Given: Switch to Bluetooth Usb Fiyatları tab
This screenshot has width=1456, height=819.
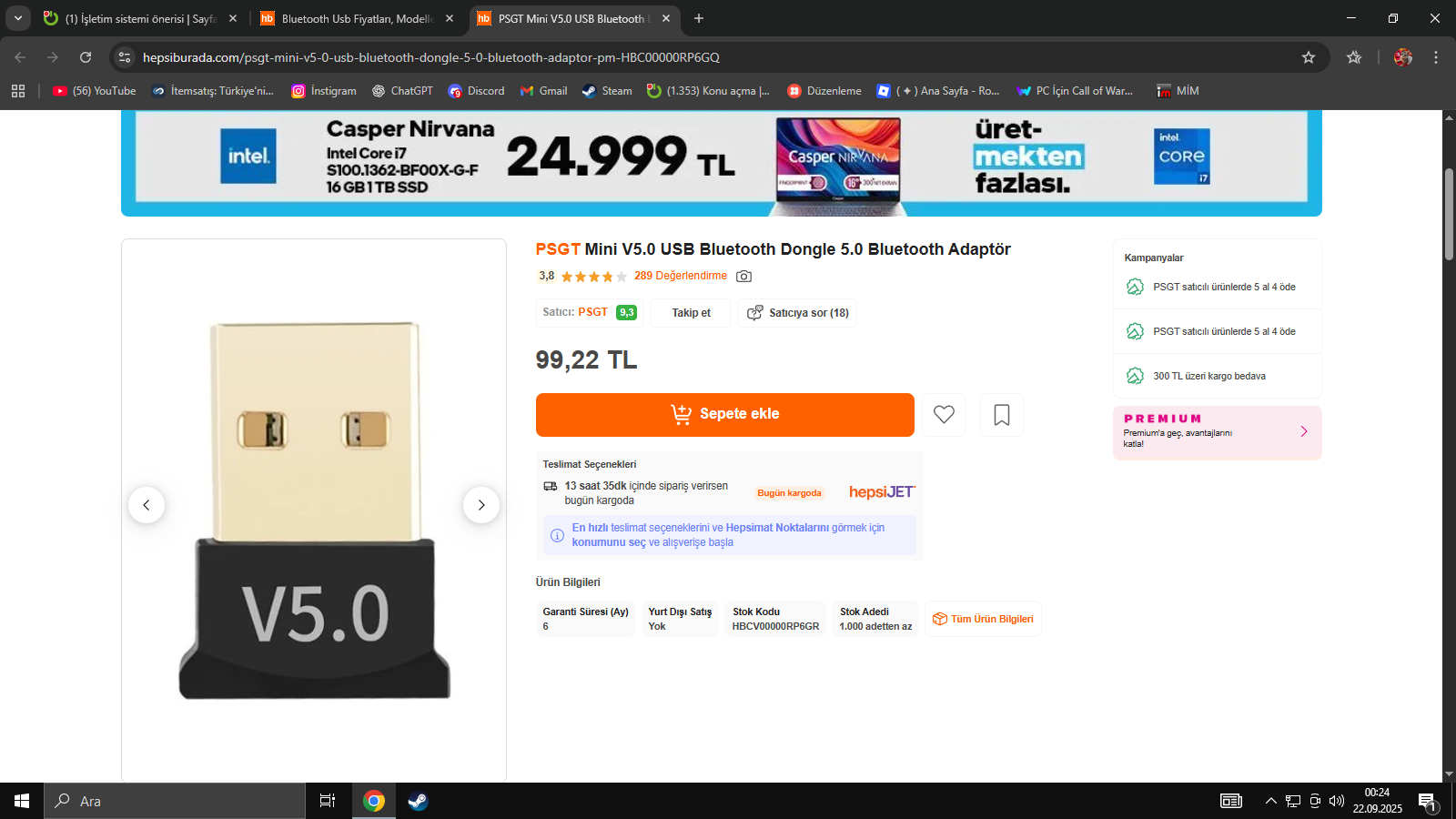Looking at the screenshot, I should (x=357, y=18).
